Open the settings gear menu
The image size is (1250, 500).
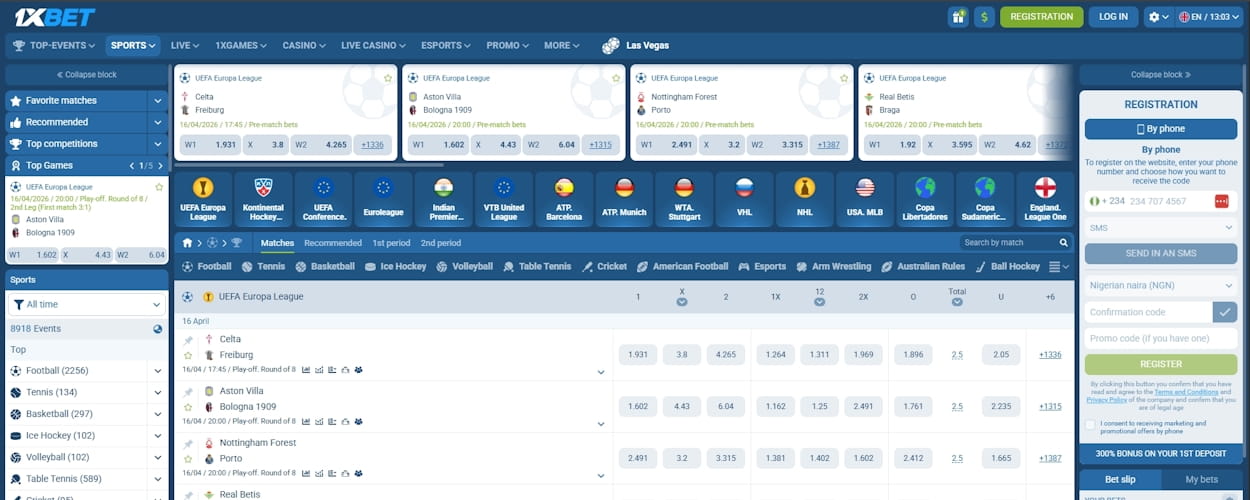[1158, 17]
